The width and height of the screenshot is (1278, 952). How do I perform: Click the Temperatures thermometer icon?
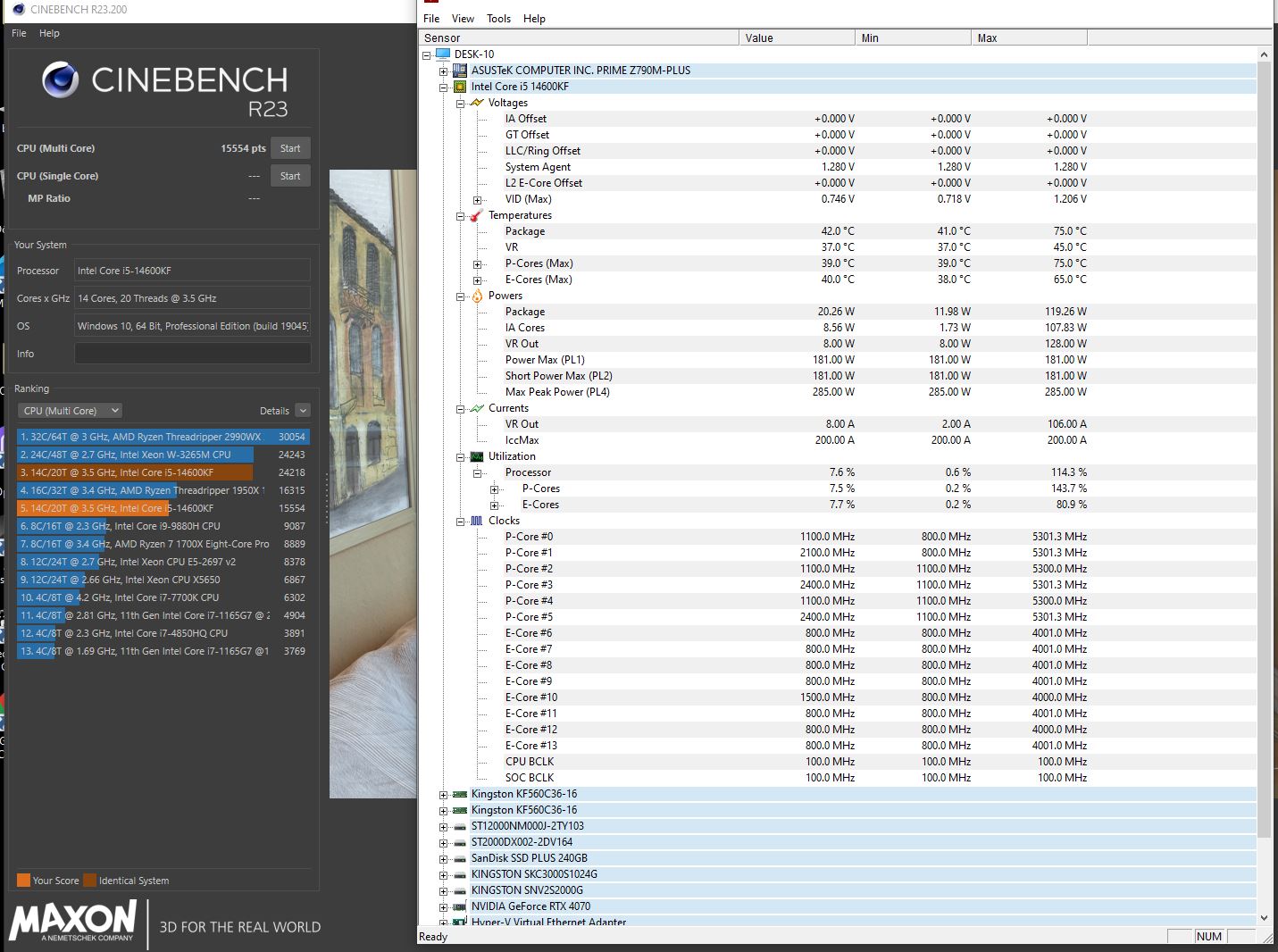(477, 215)
